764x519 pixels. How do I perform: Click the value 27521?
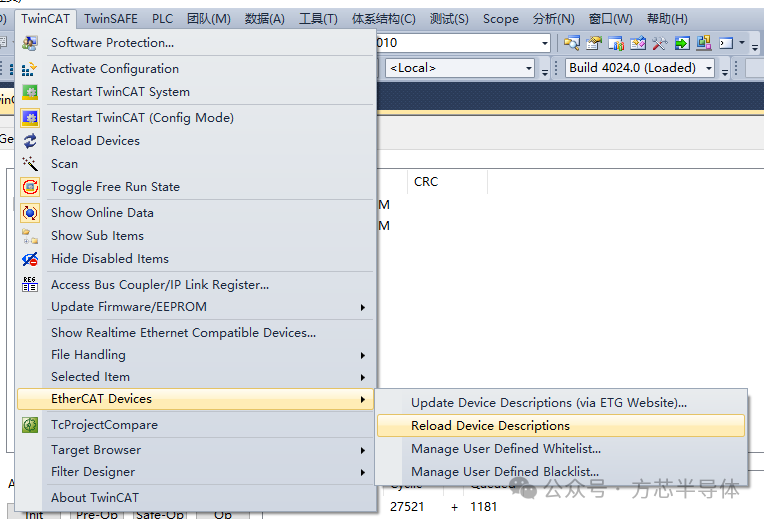407,507
